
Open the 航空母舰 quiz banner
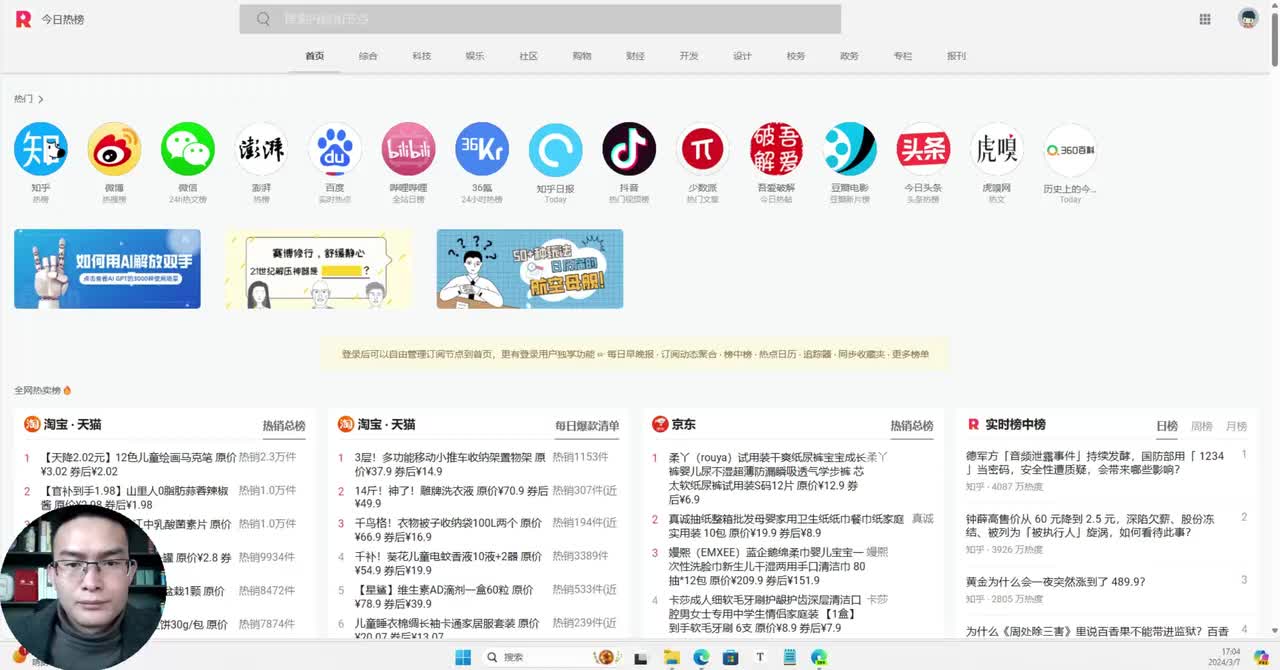[530, 269]
